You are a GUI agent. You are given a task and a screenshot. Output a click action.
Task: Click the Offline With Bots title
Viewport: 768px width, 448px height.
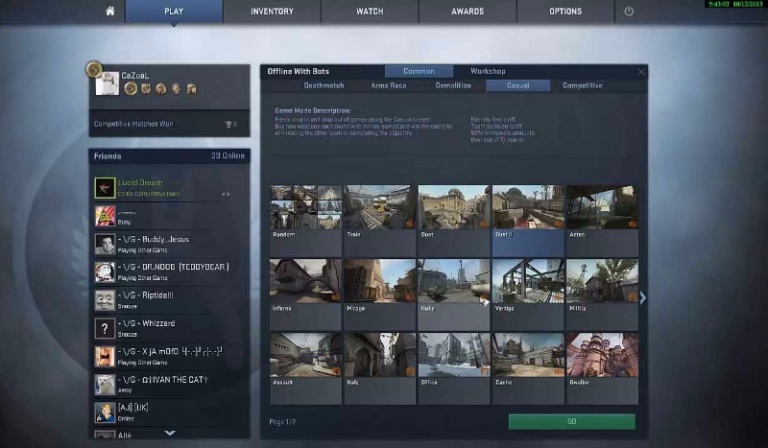point(298,71)
